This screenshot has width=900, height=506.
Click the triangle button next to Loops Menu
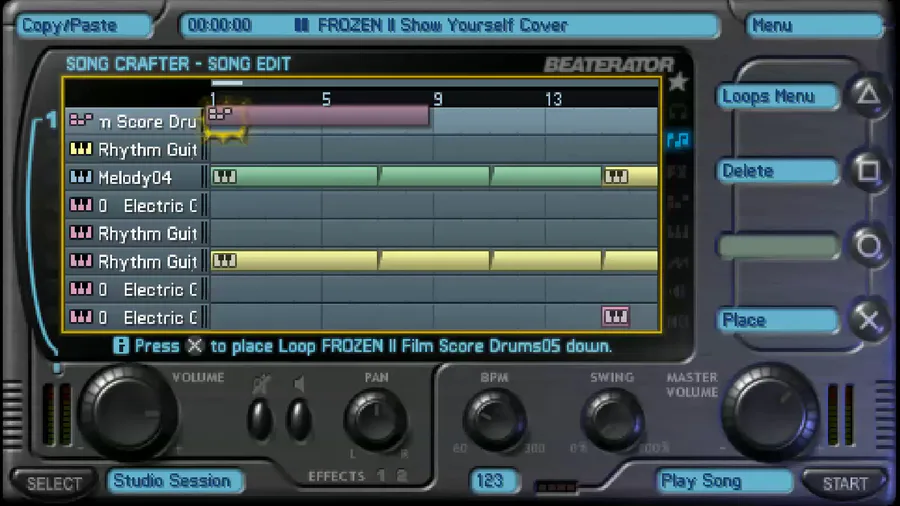pyautogui.click(x=868, y=94)
